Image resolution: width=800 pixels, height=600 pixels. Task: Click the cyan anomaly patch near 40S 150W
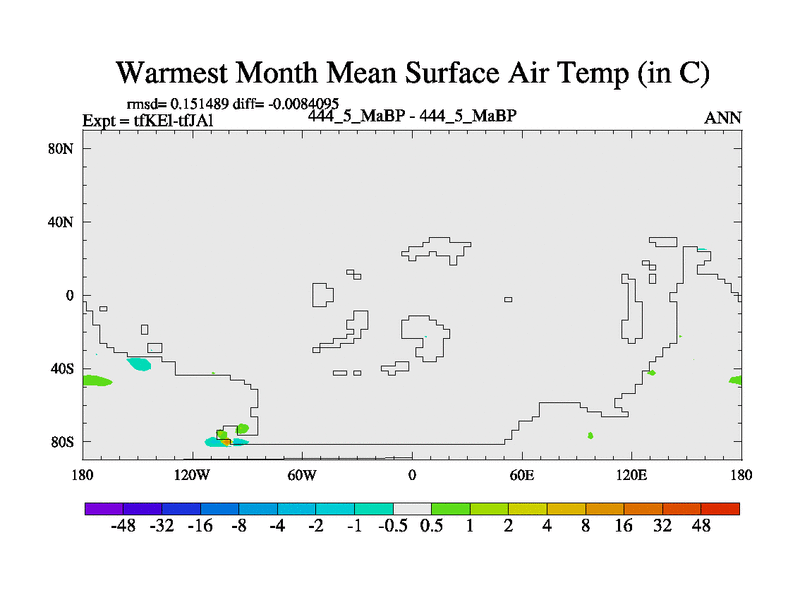coord(139,364)
